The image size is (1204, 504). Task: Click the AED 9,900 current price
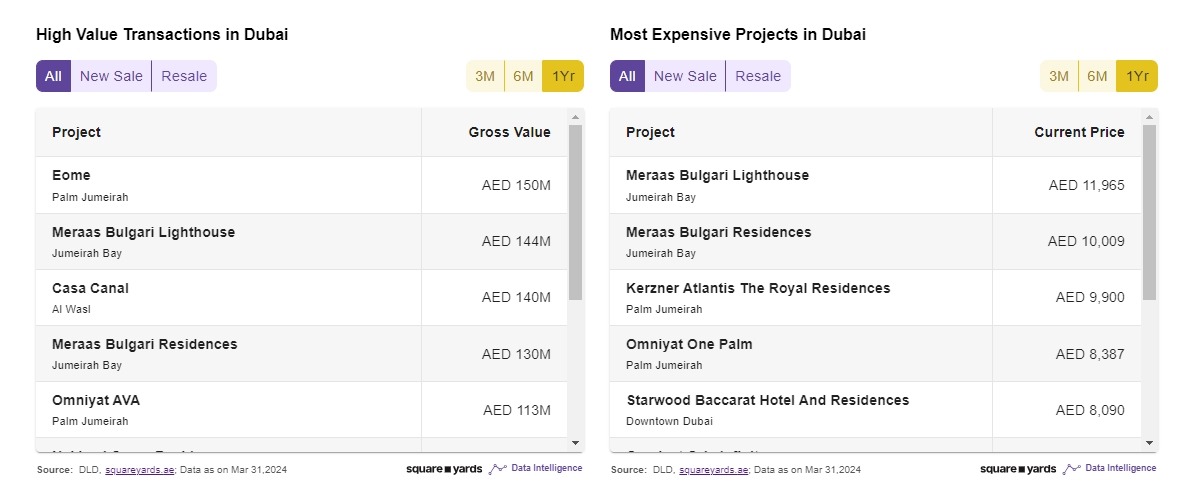(1090, 297)
